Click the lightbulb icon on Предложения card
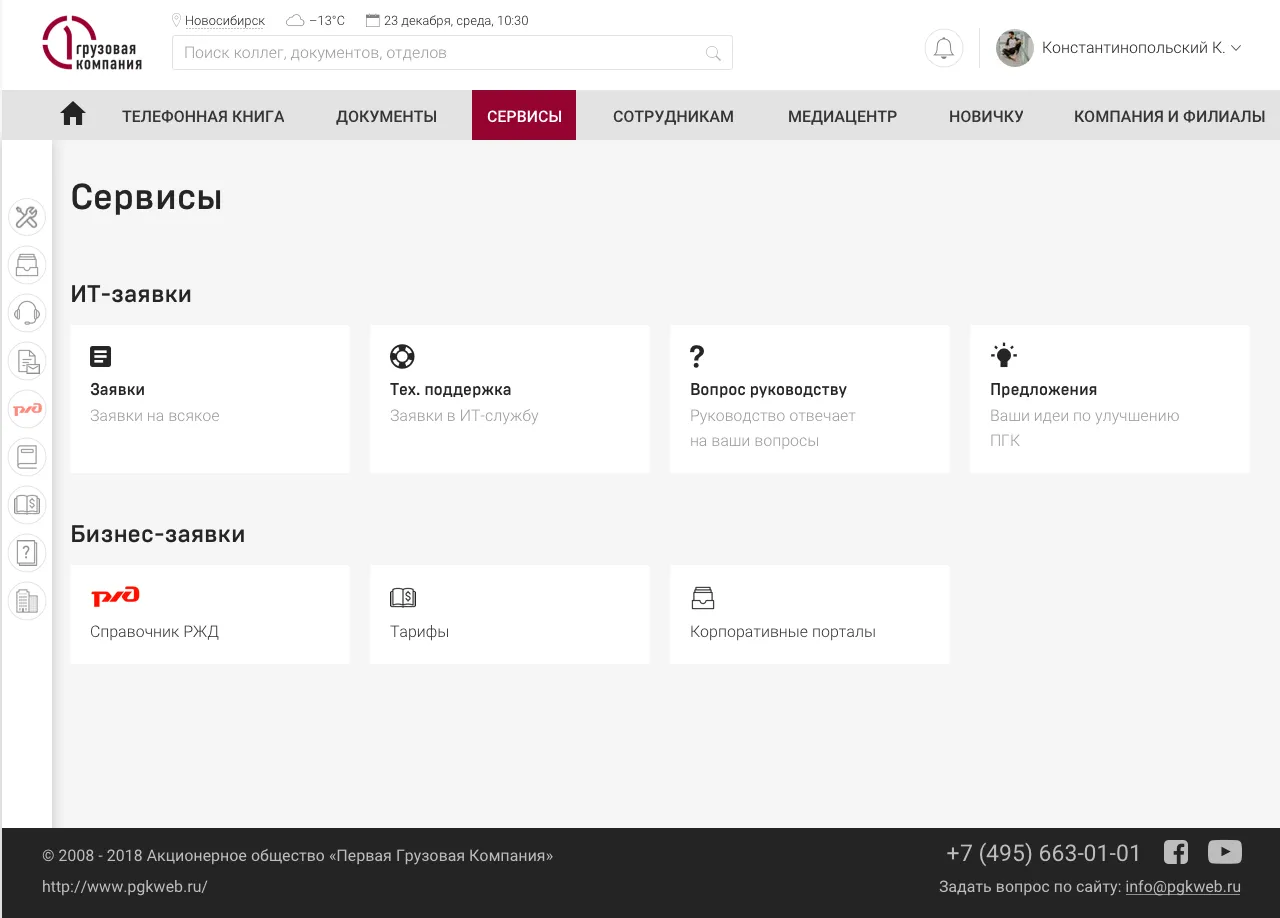 point(1003,355)
